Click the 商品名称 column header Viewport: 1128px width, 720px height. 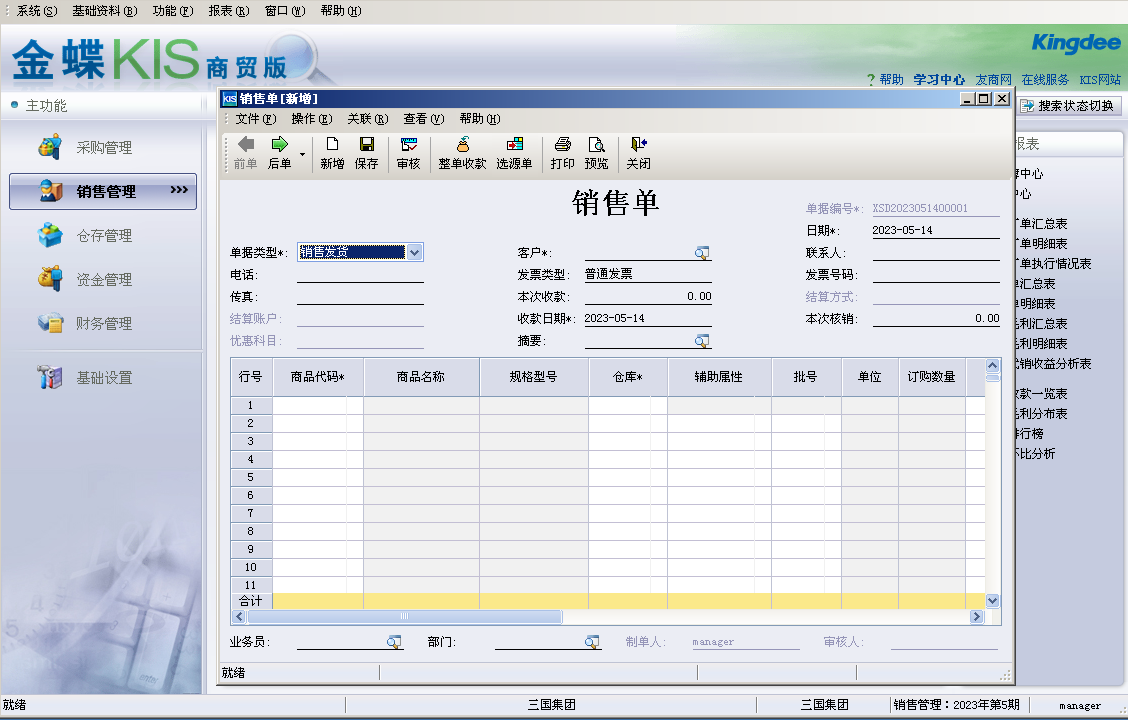[421, 376]
